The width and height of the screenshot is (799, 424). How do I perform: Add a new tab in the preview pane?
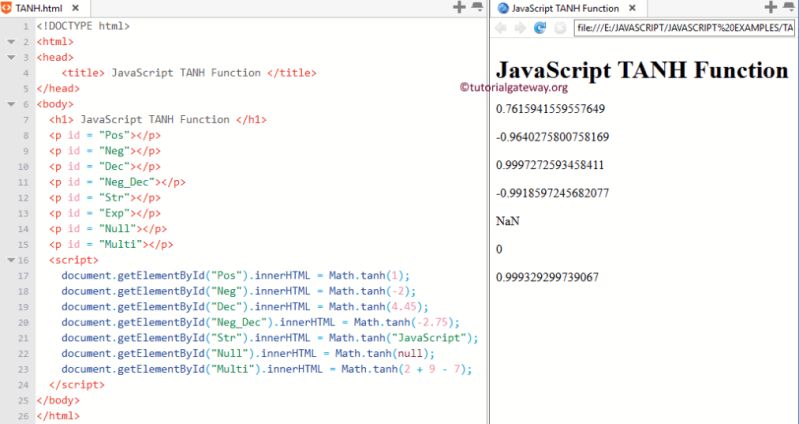771,7
